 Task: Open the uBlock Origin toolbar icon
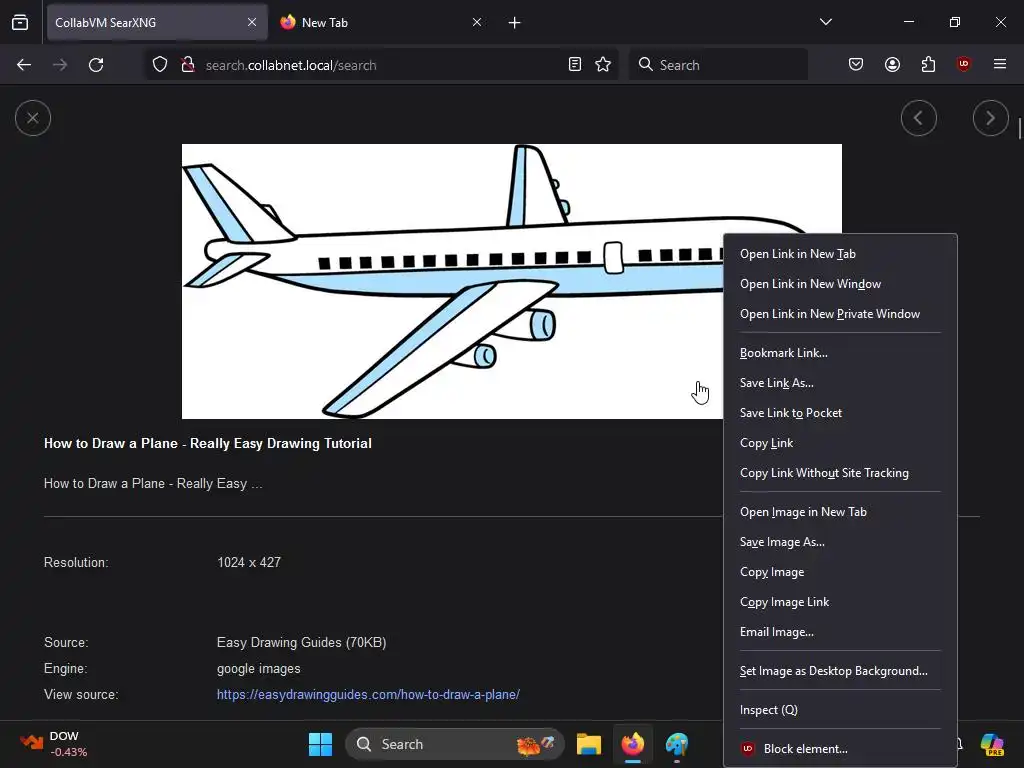[963, 65]
